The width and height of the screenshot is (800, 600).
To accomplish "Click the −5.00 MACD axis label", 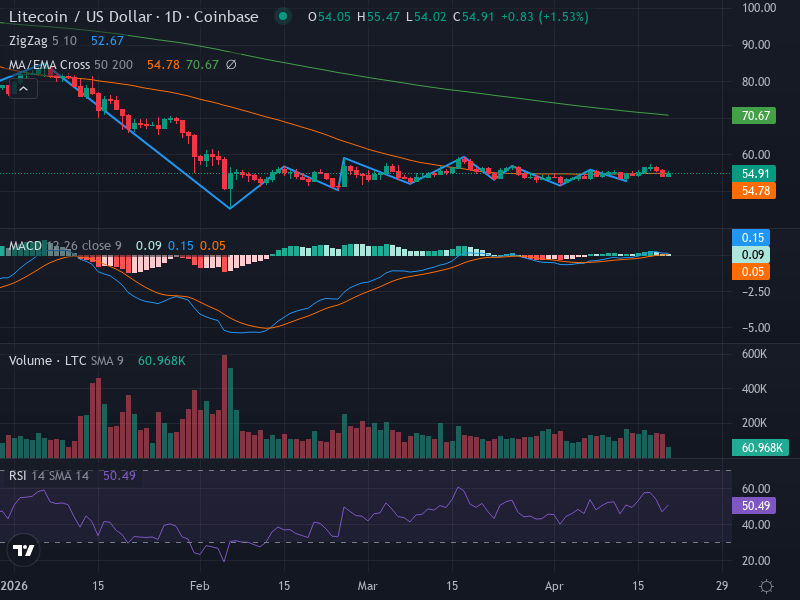I will (x=756, y=328).
